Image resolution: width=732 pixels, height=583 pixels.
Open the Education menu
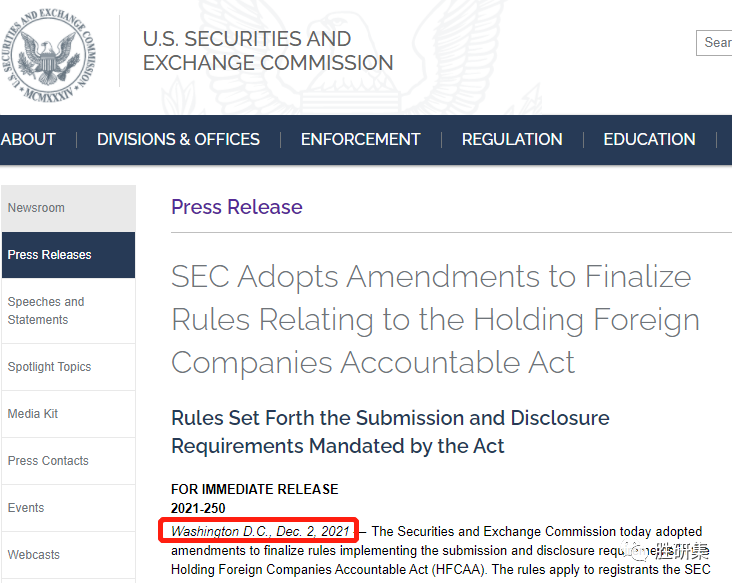click(x=649, y=140)
